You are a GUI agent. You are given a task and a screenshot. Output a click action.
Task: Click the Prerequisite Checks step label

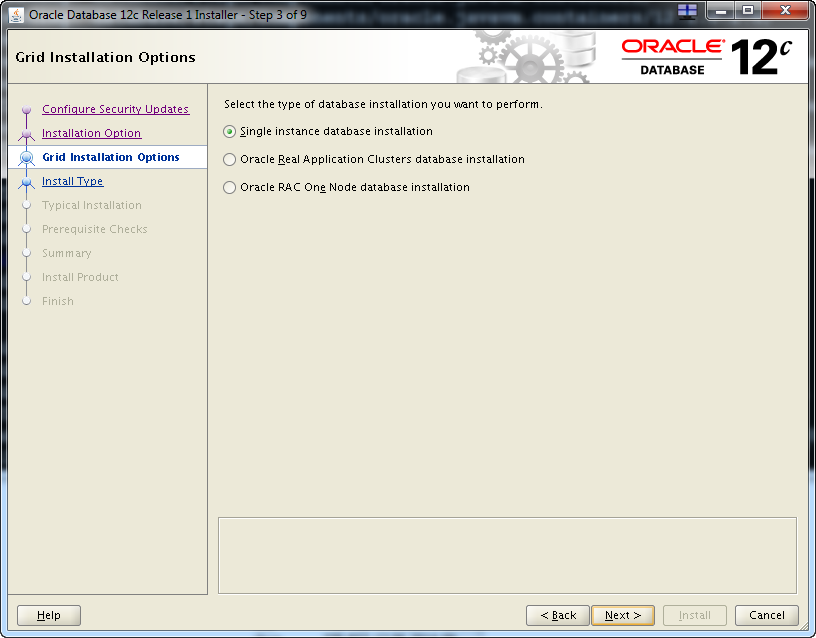[x=95, y=229]
